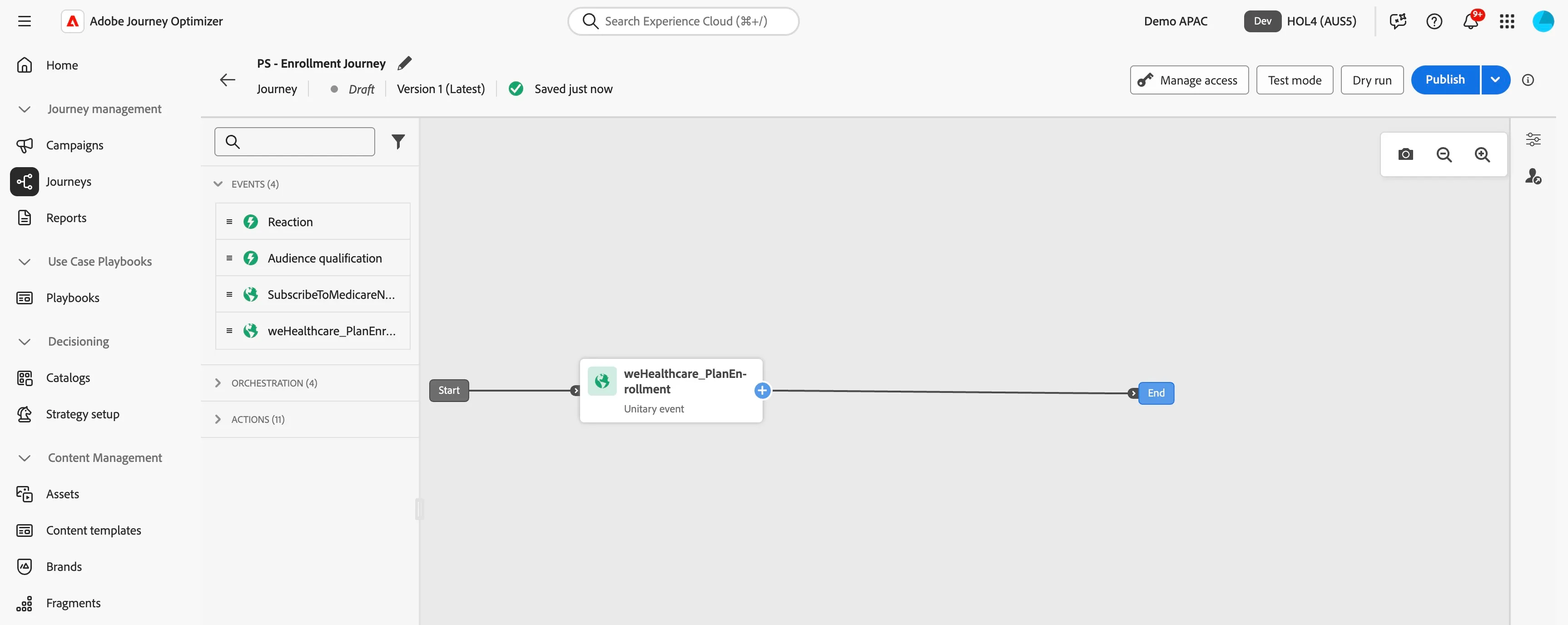Open the profile cap rules icon
The width and height of the screenshot is (1568, 625).
click(1533, 177)
